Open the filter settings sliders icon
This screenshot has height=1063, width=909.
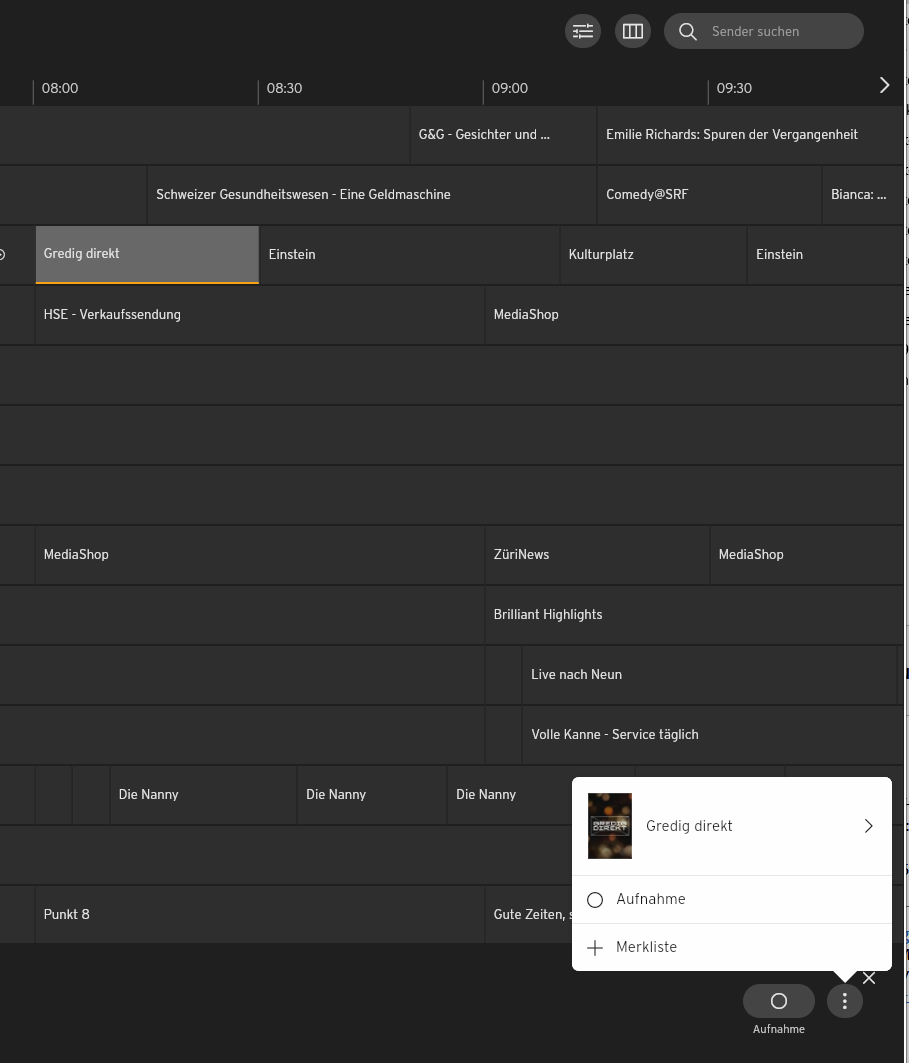point(583,31)
